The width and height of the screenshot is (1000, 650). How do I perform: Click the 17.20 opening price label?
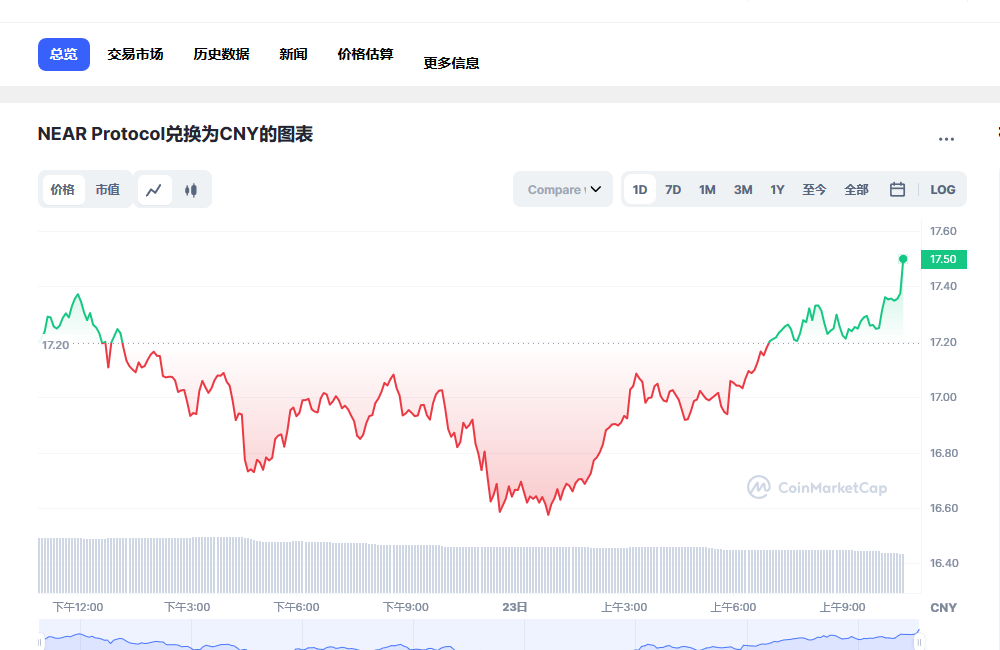tap(55, 345)
